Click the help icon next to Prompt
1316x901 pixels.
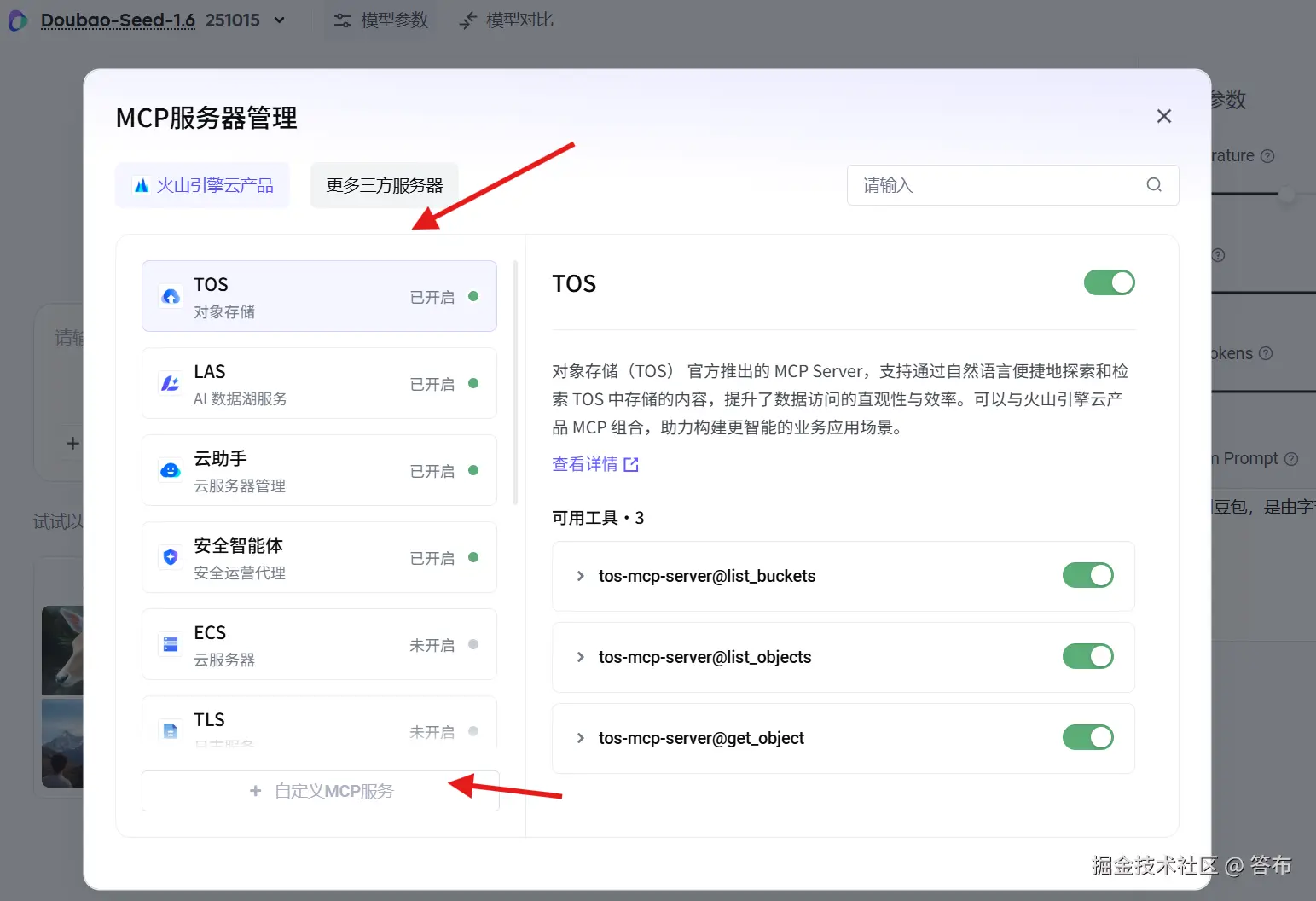point(1291,459)
